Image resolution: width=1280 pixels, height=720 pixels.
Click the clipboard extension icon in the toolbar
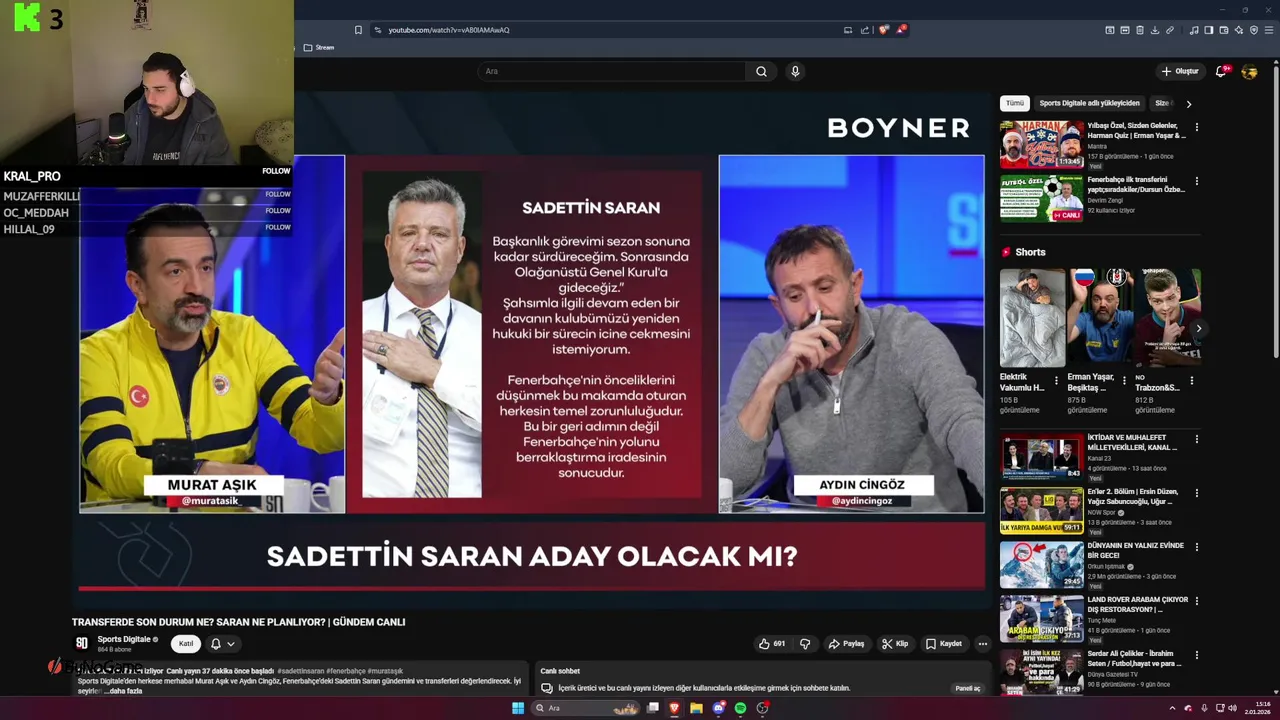[1139, 30]
